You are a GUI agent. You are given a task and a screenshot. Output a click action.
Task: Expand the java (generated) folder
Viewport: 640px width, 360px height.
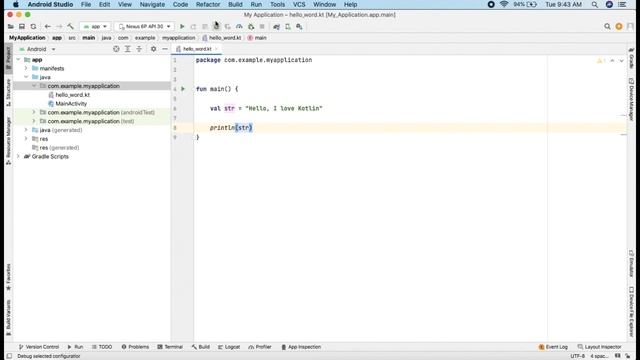26,130
